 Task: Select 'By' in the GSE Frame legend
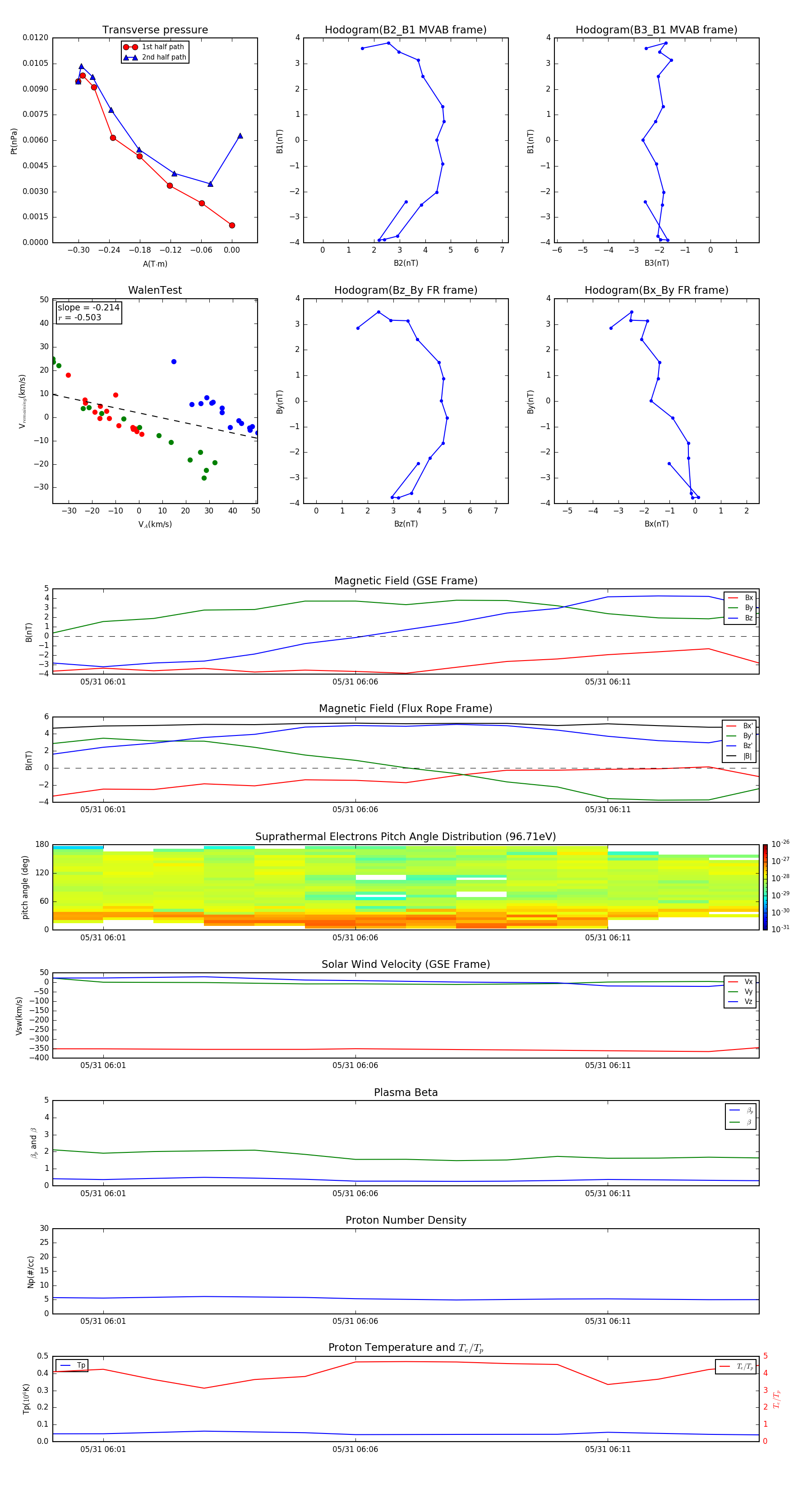740,607
